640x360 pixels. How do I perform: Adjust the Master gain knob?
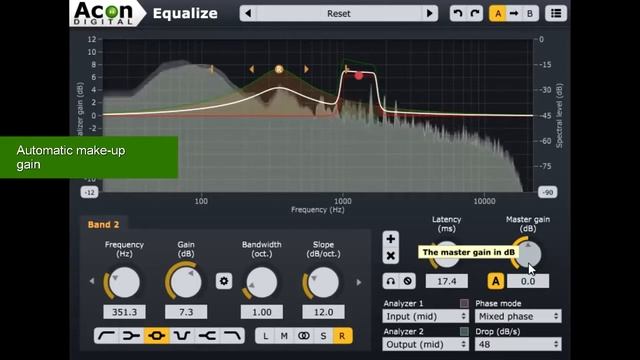coord(527,254)
